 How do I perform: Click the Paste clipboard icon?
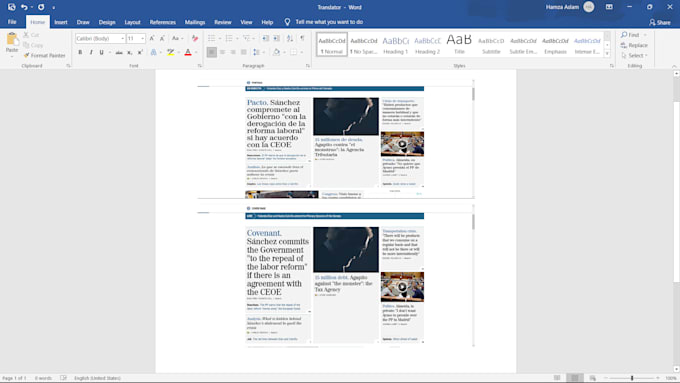click(x=12, y=39)
